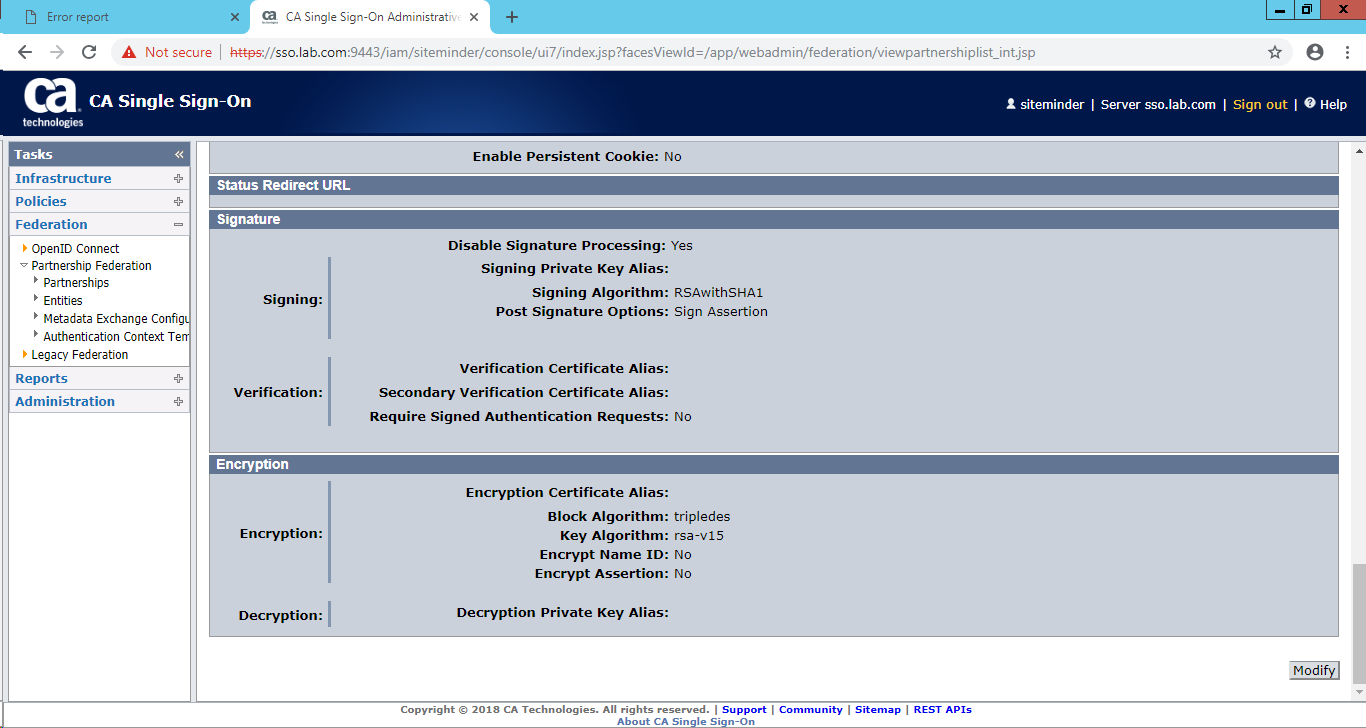This screenshot has height=728, width=1366.
Task: Click the browser Forward arrow
Action: (x=57, y=52)
